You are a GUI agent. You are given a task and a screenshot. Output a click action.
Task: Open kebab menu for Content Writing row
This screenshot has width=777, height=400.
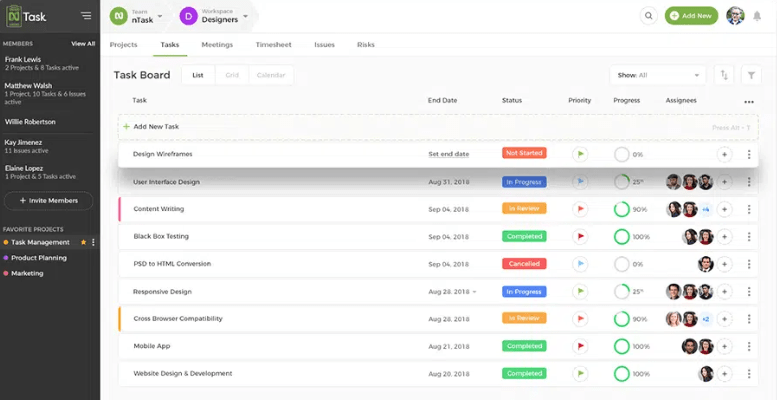[749, 209]
